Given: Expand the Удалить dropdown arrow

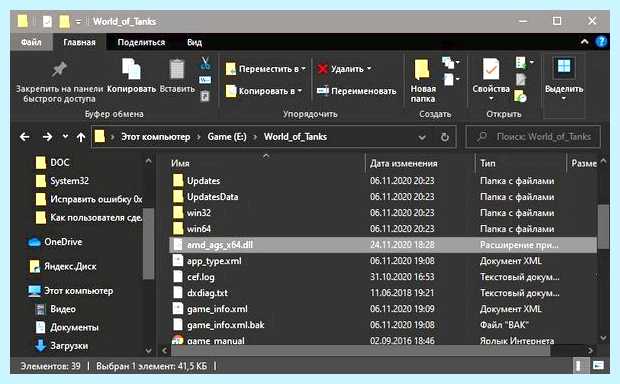Looking at the screenshot, I should (x=369, y=69).
